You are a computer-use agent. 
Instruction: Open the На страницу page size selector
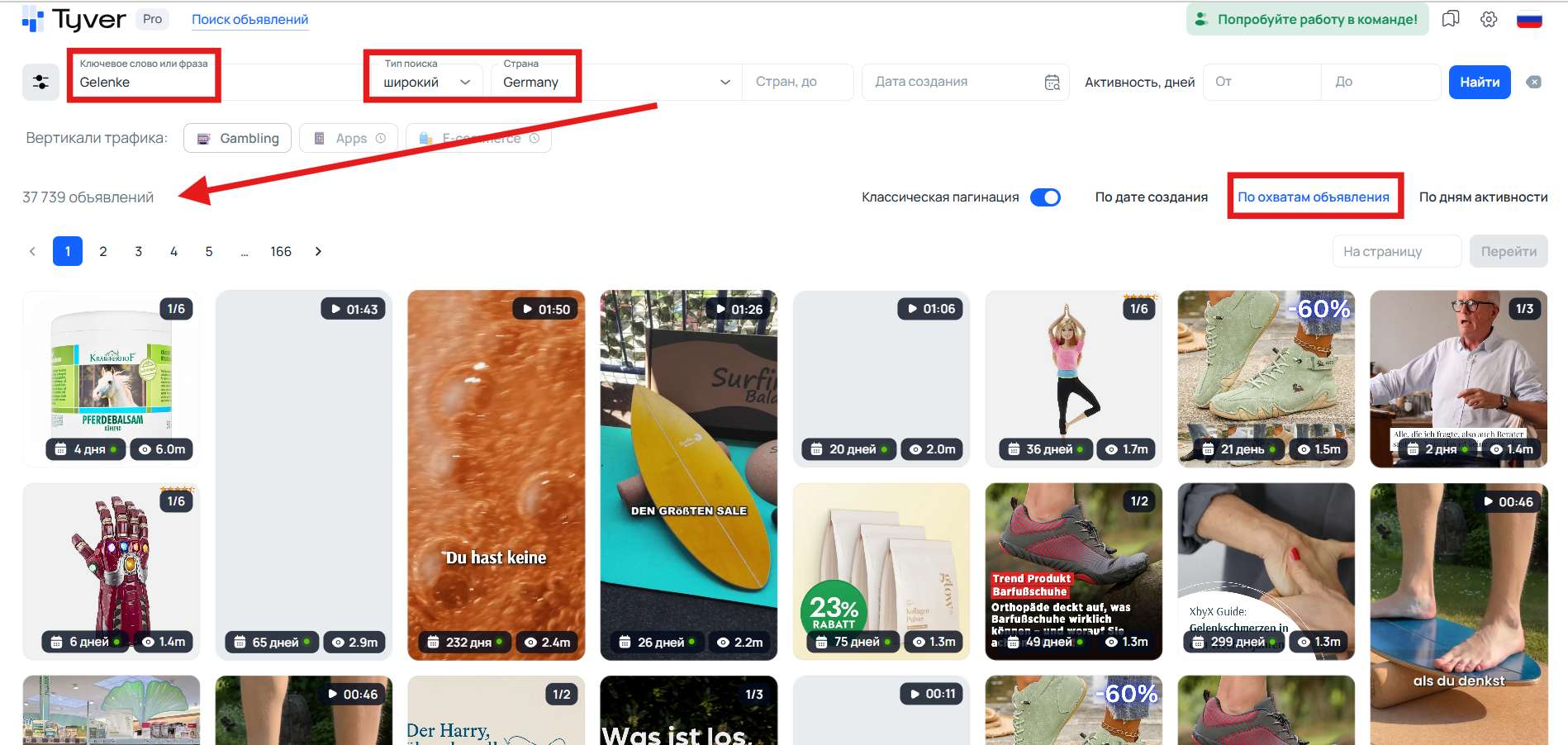click(x=1396, y=250)
